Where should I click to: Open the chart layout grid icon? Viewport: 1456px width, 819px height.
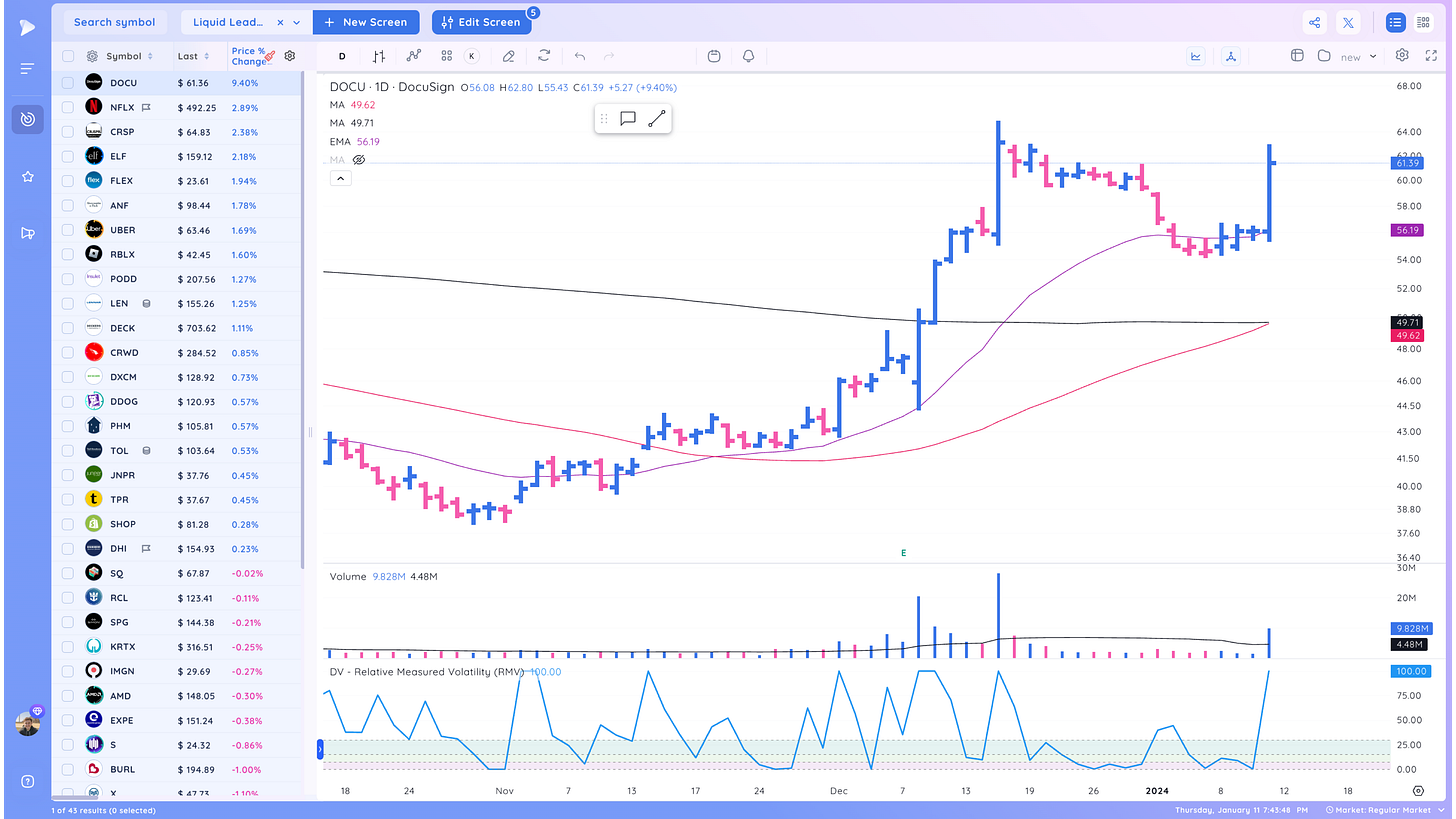[1297, 56]
